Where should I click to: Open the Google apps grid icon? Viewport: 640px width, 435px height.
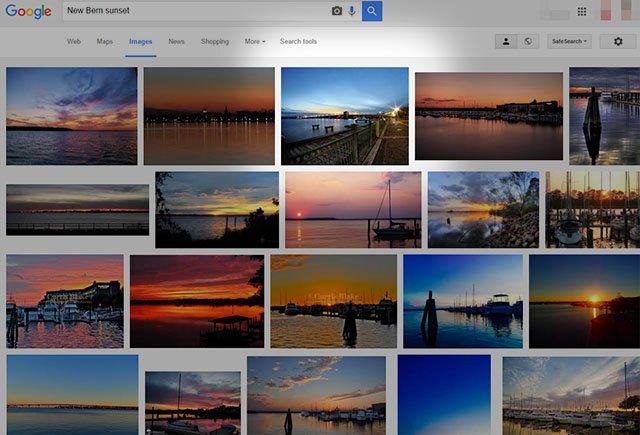coord(582,11)
